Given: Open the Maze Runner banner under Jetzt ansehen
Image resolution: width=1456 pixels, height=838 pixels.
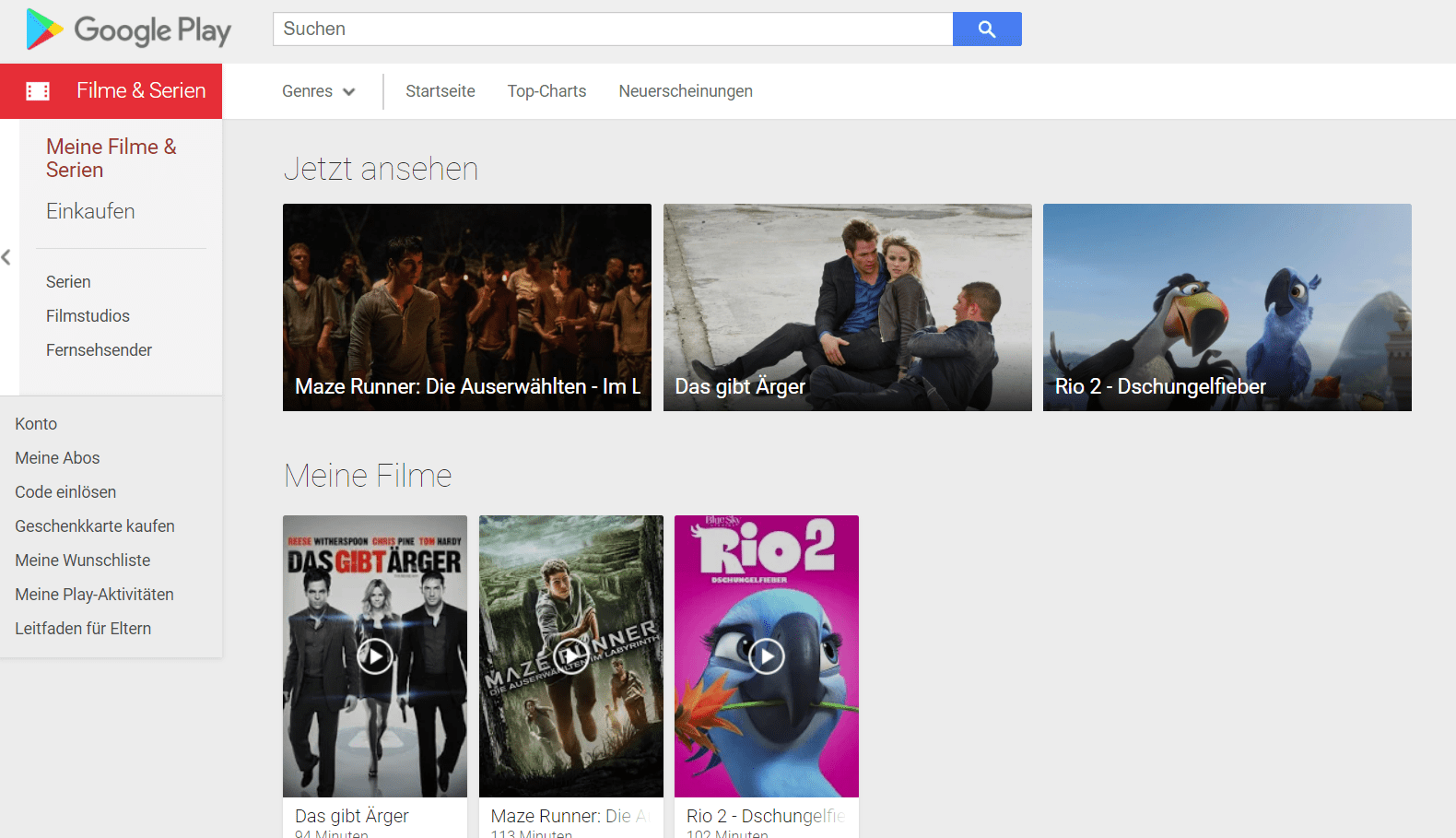Looking at the screenshot, I should tap(466, 307).
